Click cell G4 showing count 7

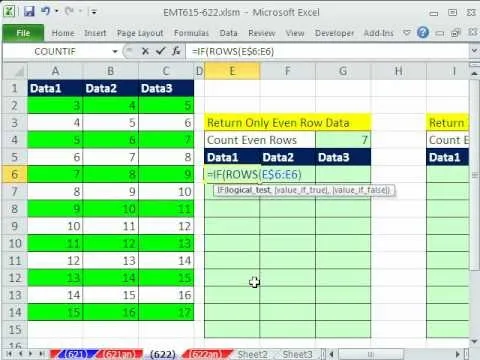(x=343, y=140)
